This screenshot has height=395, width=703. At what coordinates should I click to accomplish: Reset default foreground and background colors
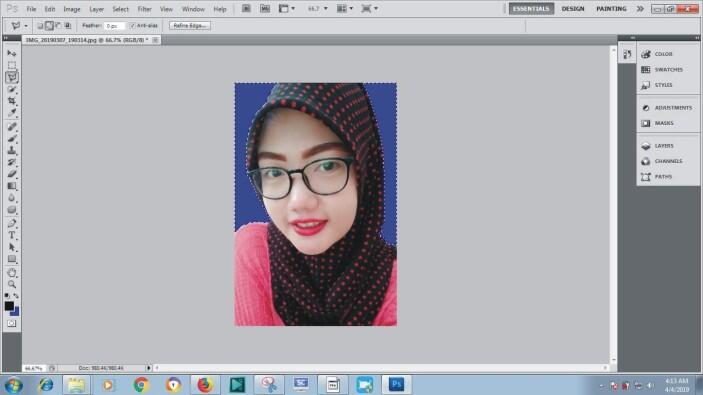click(7, 296)
